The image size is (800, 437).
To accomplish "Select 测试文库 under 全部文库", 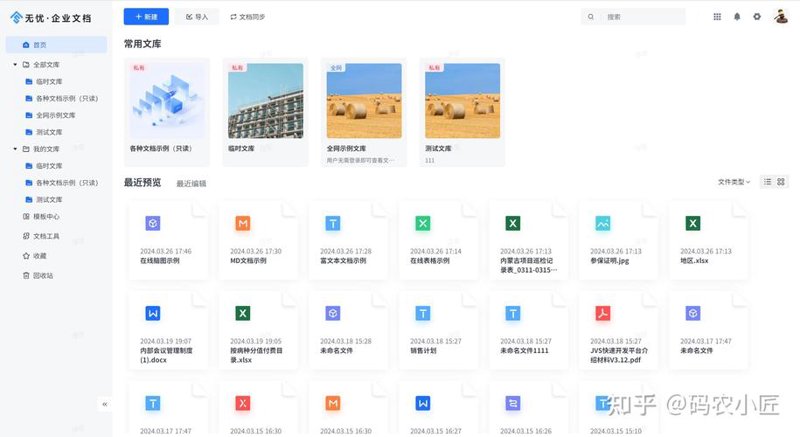I will (48, 132).
